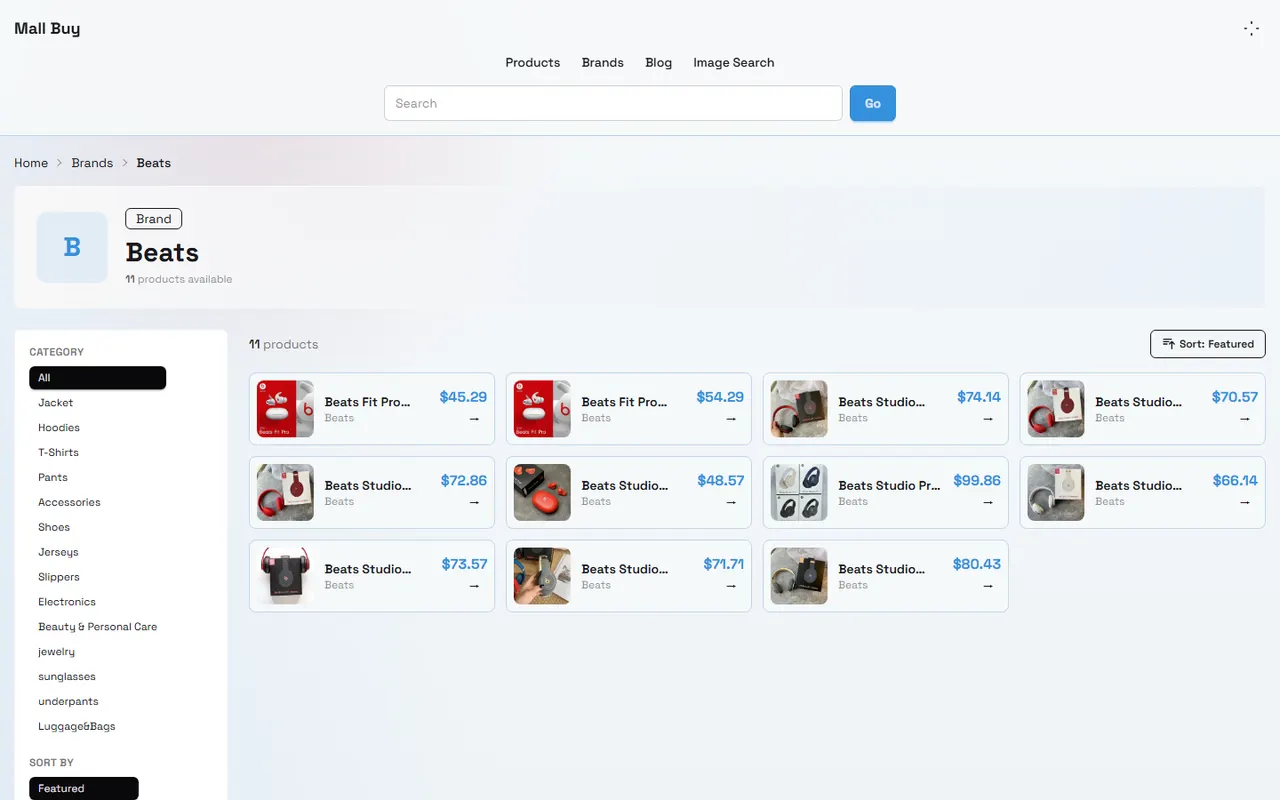Open the Products menu
The width and height of the screenshot is (1280, 800).
click(532, 62)
